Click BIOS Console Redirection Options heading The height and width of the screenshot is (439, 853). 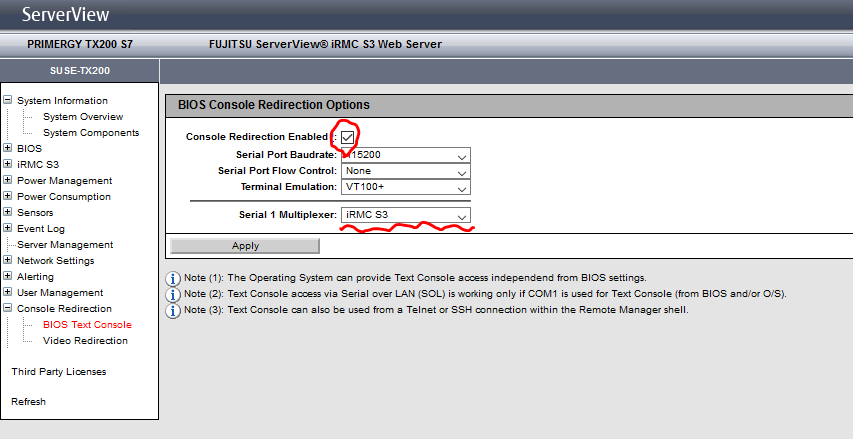[274, 105]
